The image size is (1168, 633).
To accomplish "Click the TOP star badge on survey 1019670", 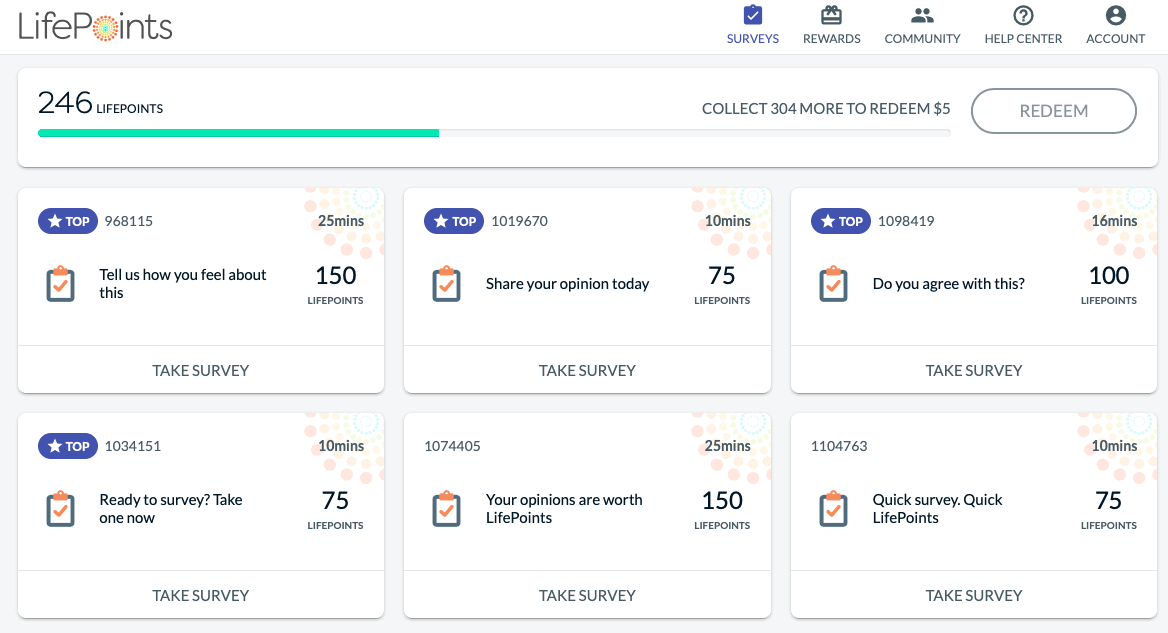I will (x=454, y=221).
